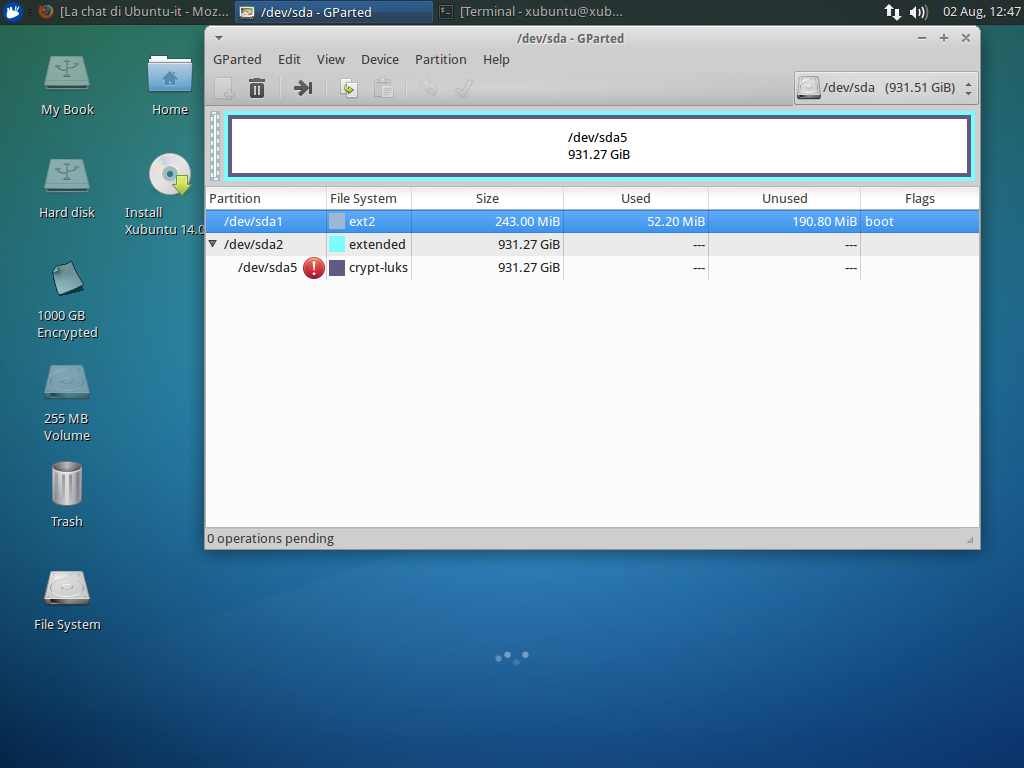Switch to the /dev/sda - GParted taskbar button

(x=334, y=12)
